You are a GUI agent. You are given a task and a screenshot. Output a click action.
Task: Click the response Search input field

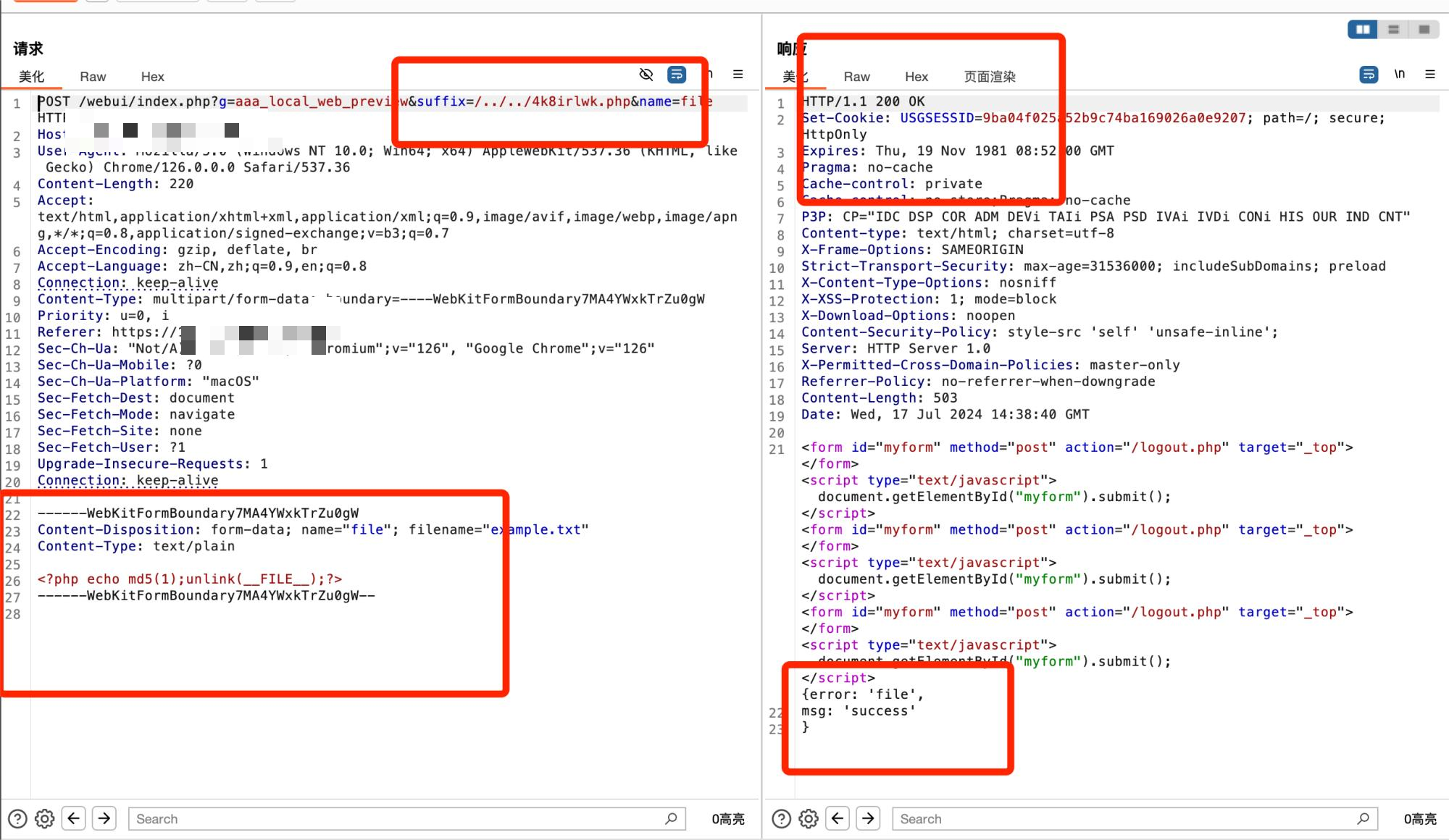click(1123, 819)
